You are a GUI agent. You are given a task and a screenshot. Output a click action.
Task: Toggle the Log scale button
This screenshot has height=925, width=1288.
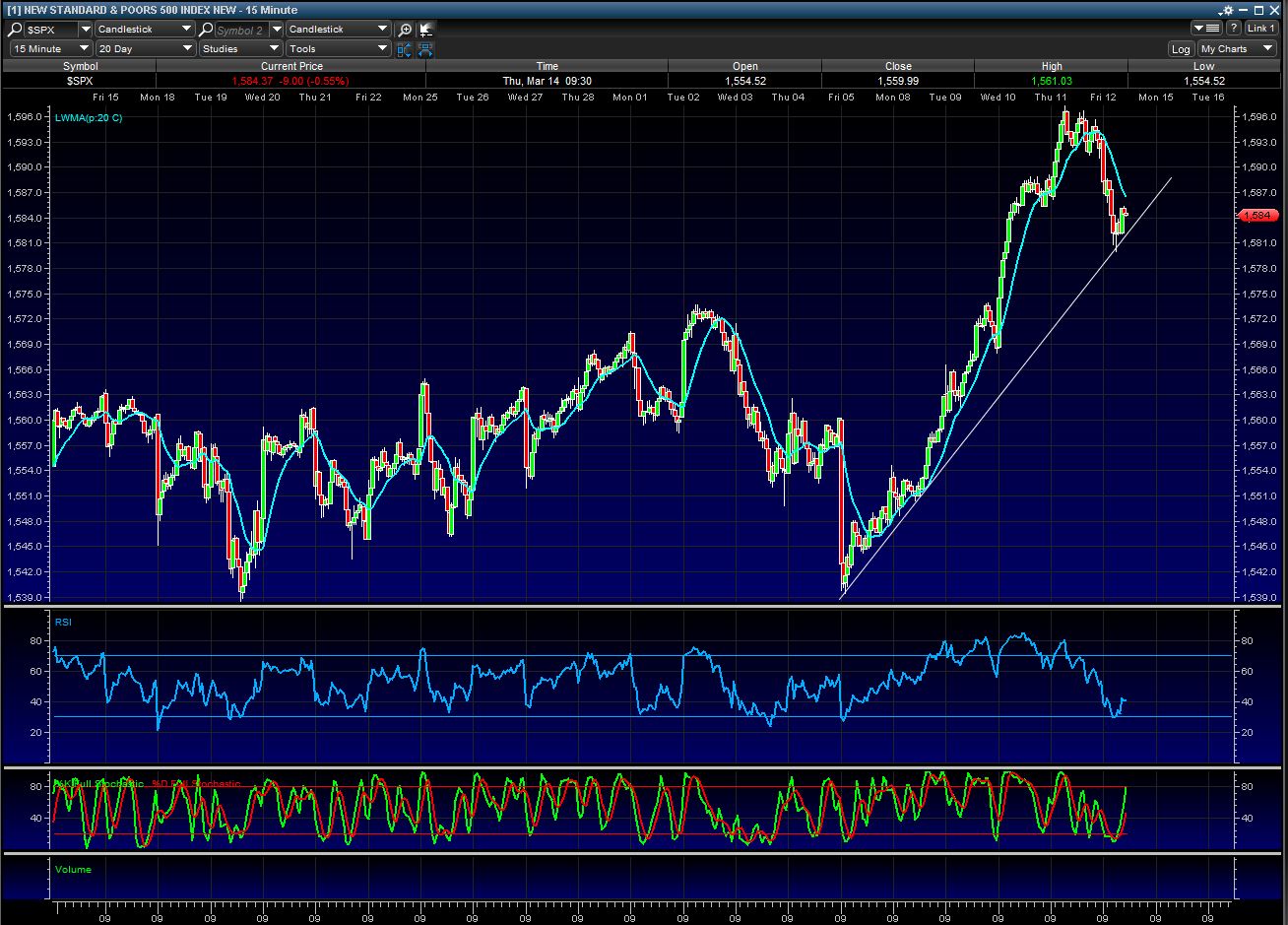click(x=1181, y=48)
